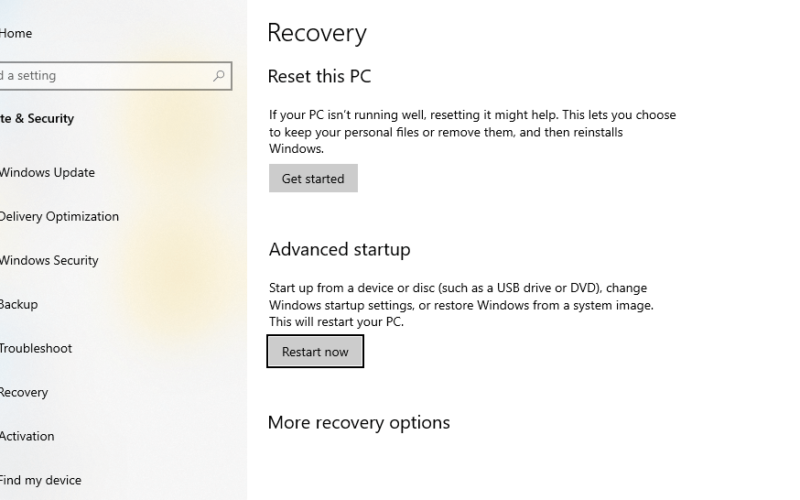This screenshot has width=800, height=500.
Task: Open the Windows Update page
Action: [47, 172]
